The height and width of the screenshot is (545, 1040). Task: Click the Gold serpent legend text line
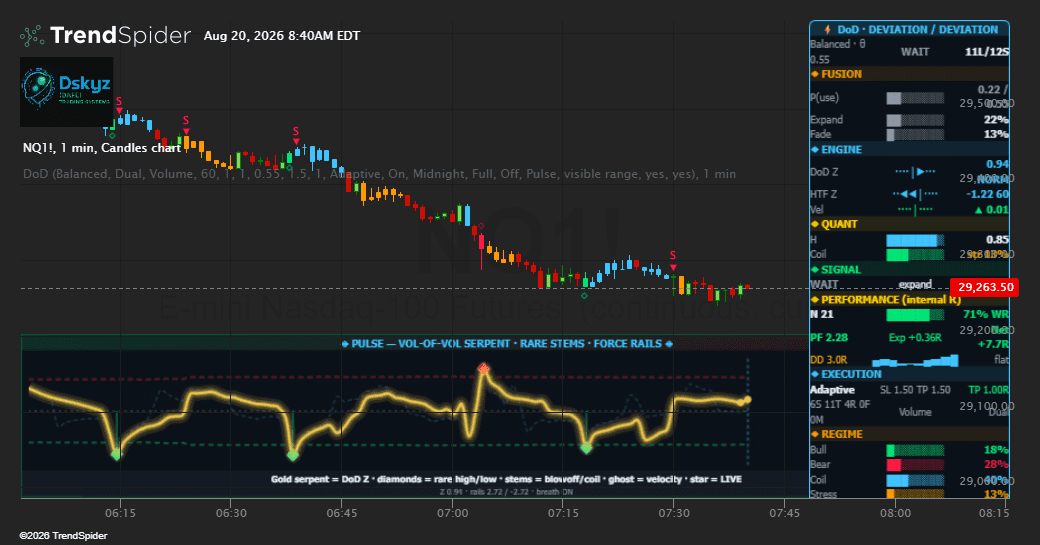pyautogui.click(x=506, y=479)
